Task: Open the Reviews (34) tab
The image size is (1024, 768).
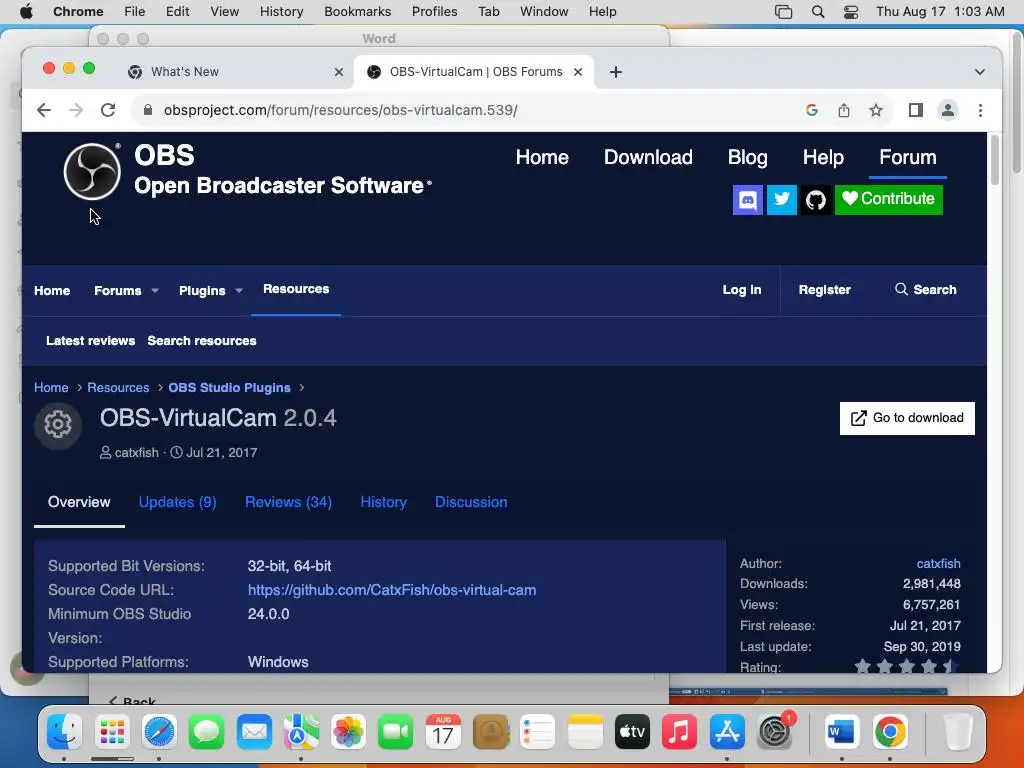Action: coord(288,502)
